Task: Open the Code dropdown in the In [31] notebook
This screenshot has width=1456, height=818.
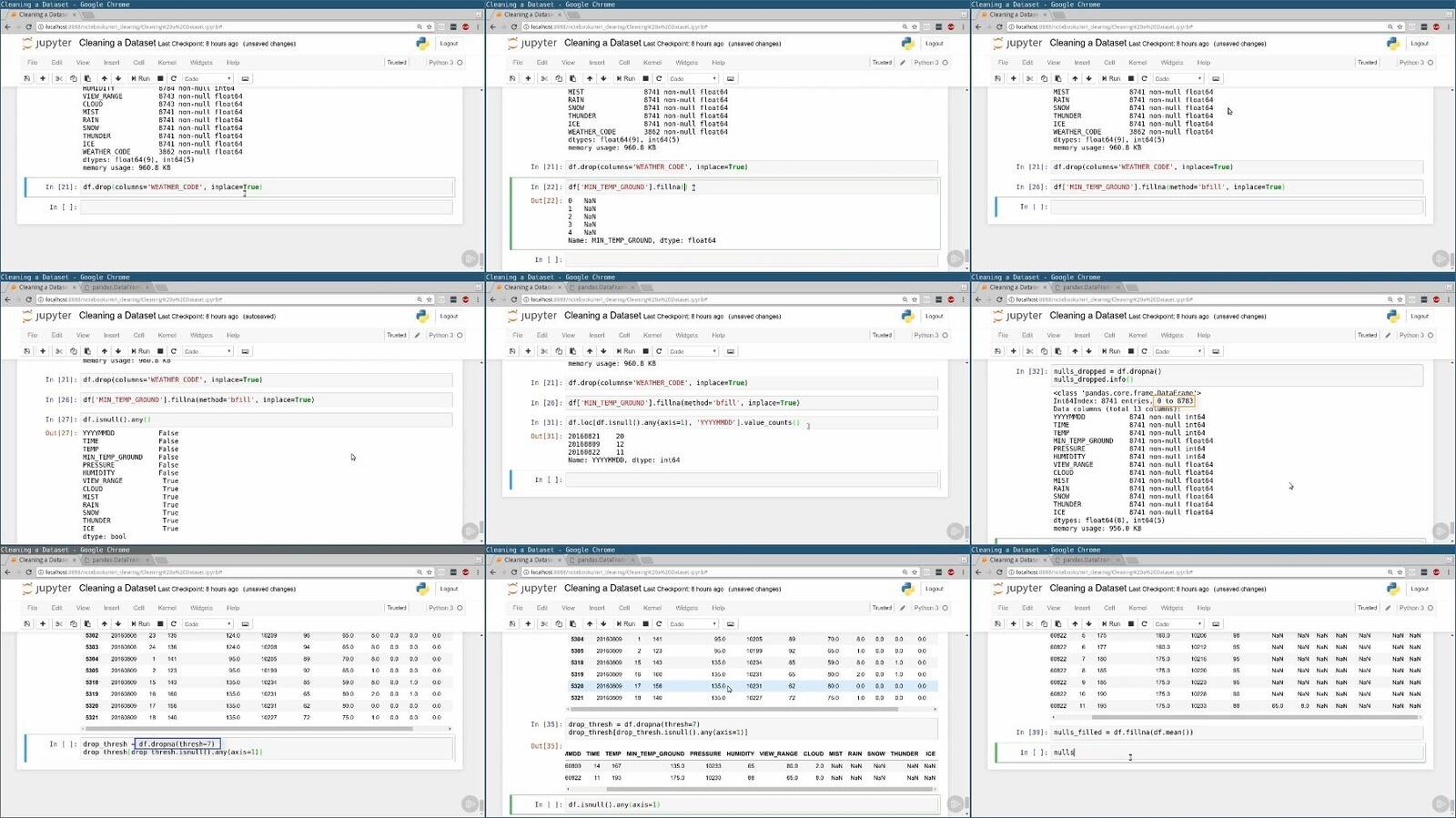Action: click(x=693, y=351)
